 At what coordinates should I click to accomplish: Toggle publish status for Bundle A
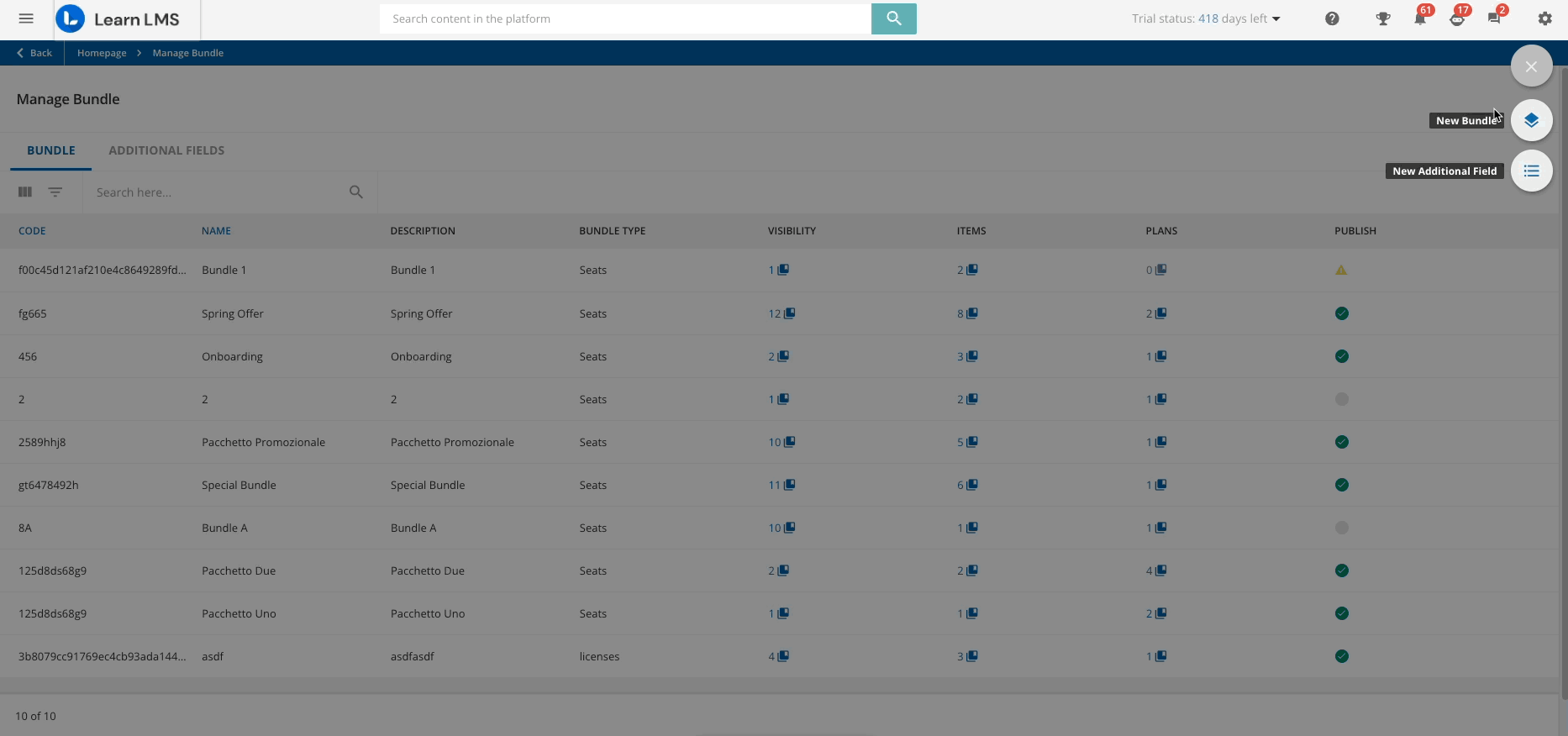[x=1341, y=528]
